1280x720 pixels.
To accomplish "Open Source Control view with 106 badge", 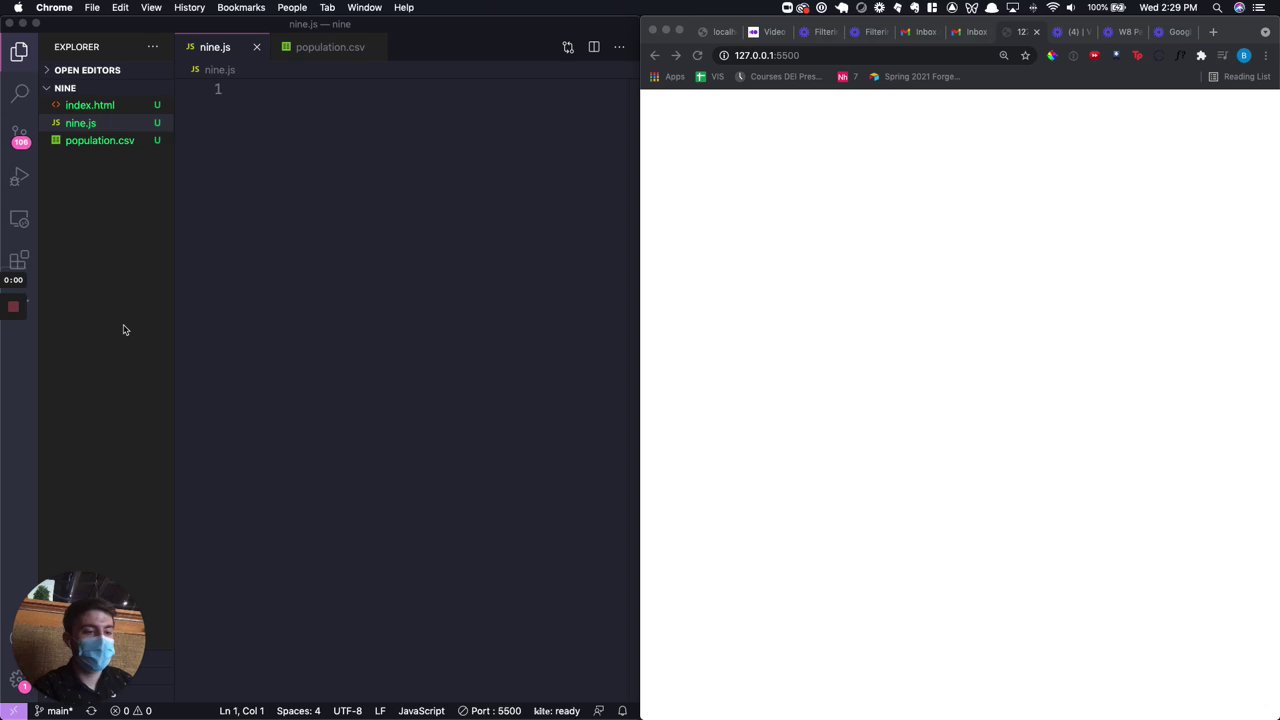I will tap(19, 135).
